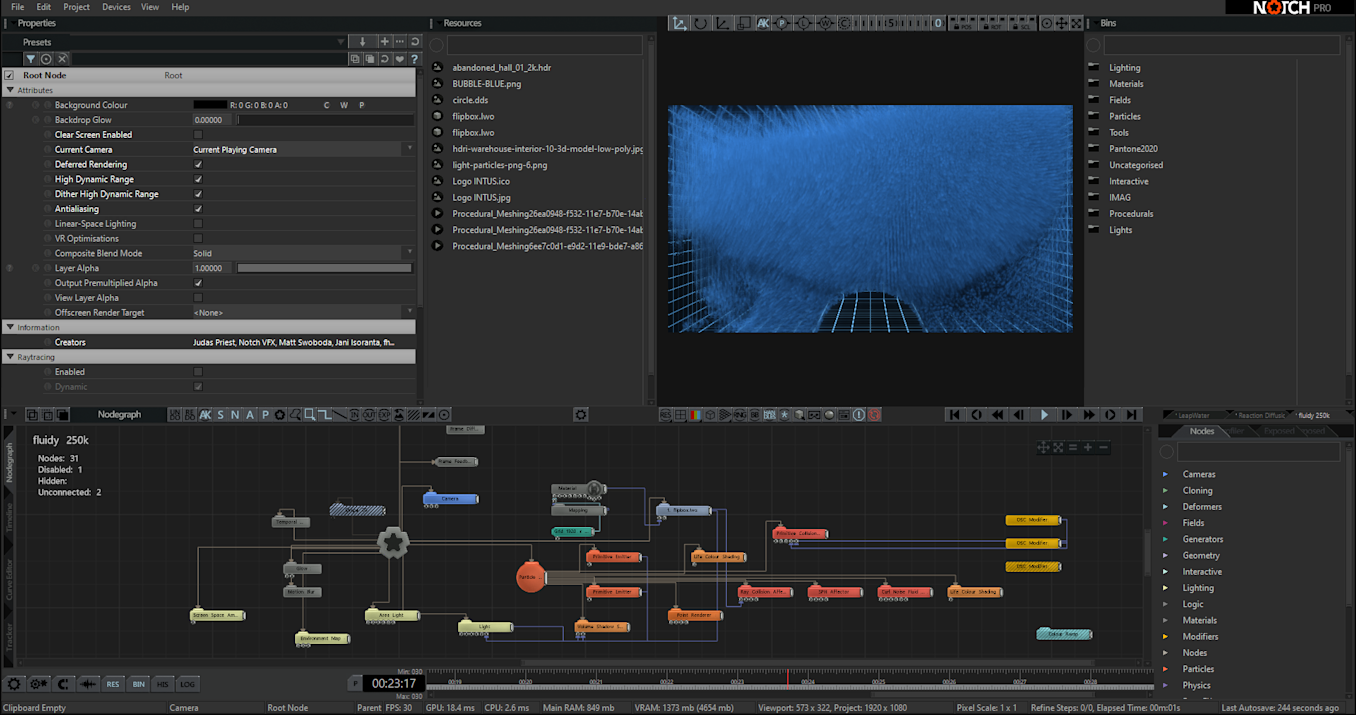Click the nodegraph settings gear icon
The height and width of the screenshot is (715, 1356).
tap(581, 415)
